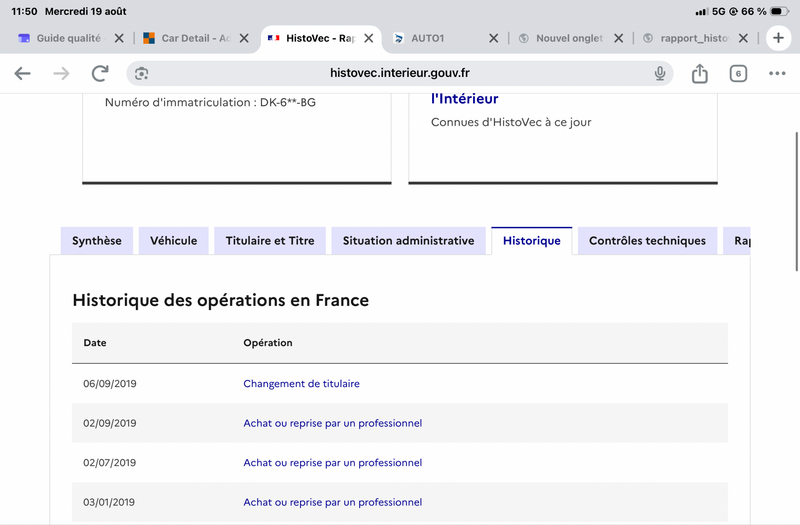The height and width of the screenshot is (525, 800).
Task: Click the page vertical scrollbar
Action: click(x=796, y=202)
